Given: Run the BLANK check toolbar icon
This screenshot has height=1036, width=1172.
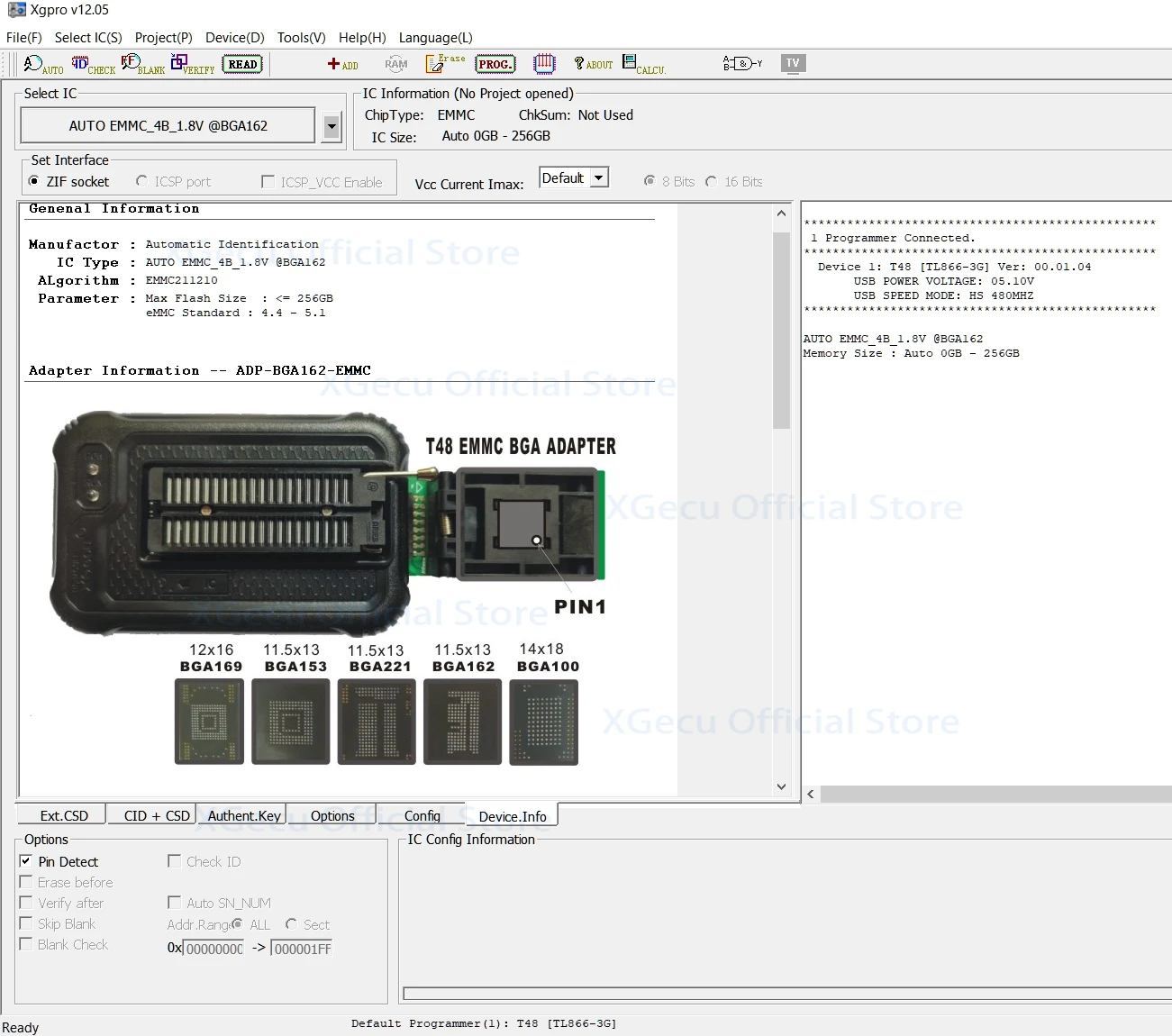Looking at the screenshot, I should click(x=143, y=64).
